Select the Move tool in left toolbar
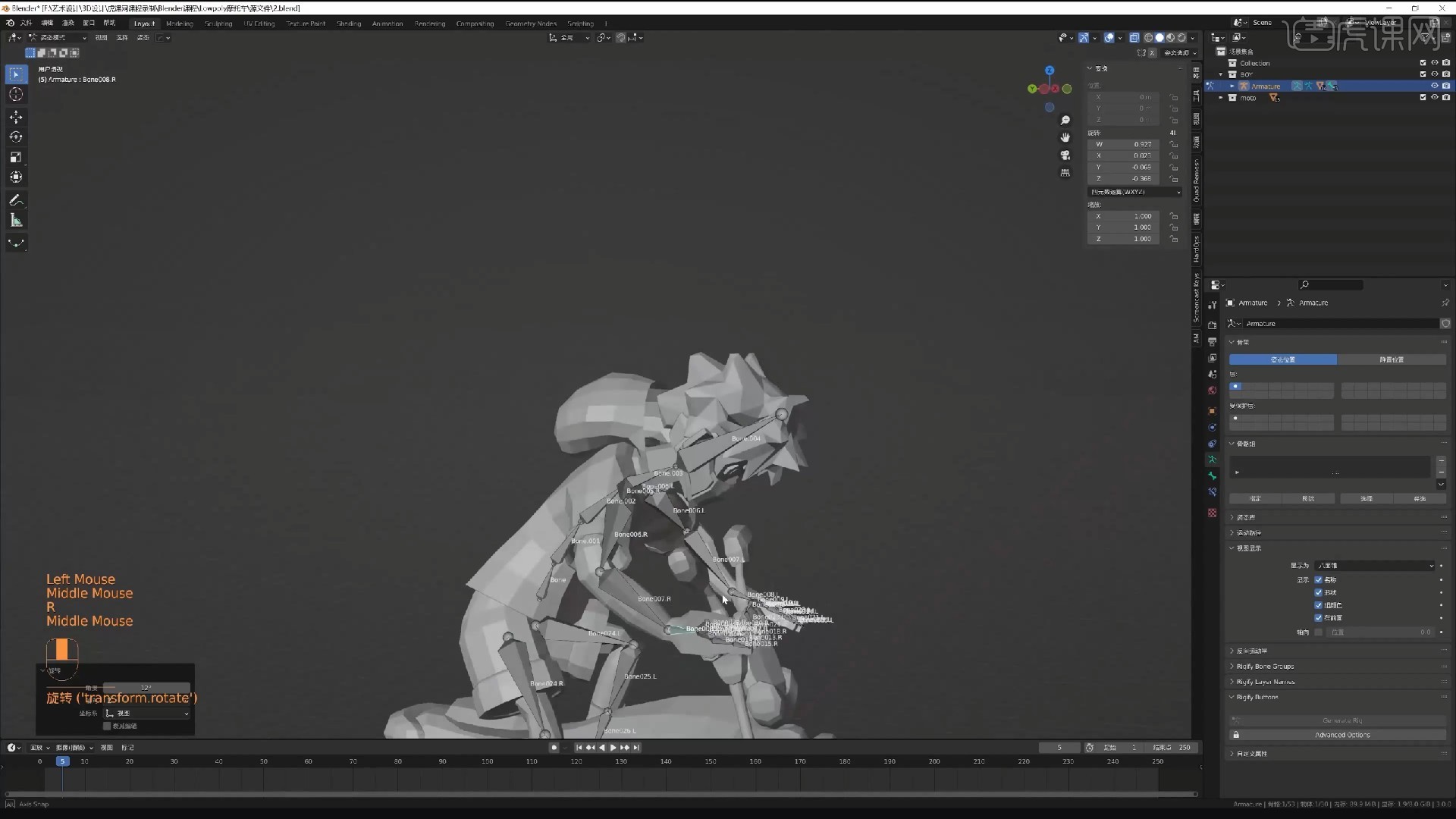This screenshot has height=819, width=1456. pos(16,117)
